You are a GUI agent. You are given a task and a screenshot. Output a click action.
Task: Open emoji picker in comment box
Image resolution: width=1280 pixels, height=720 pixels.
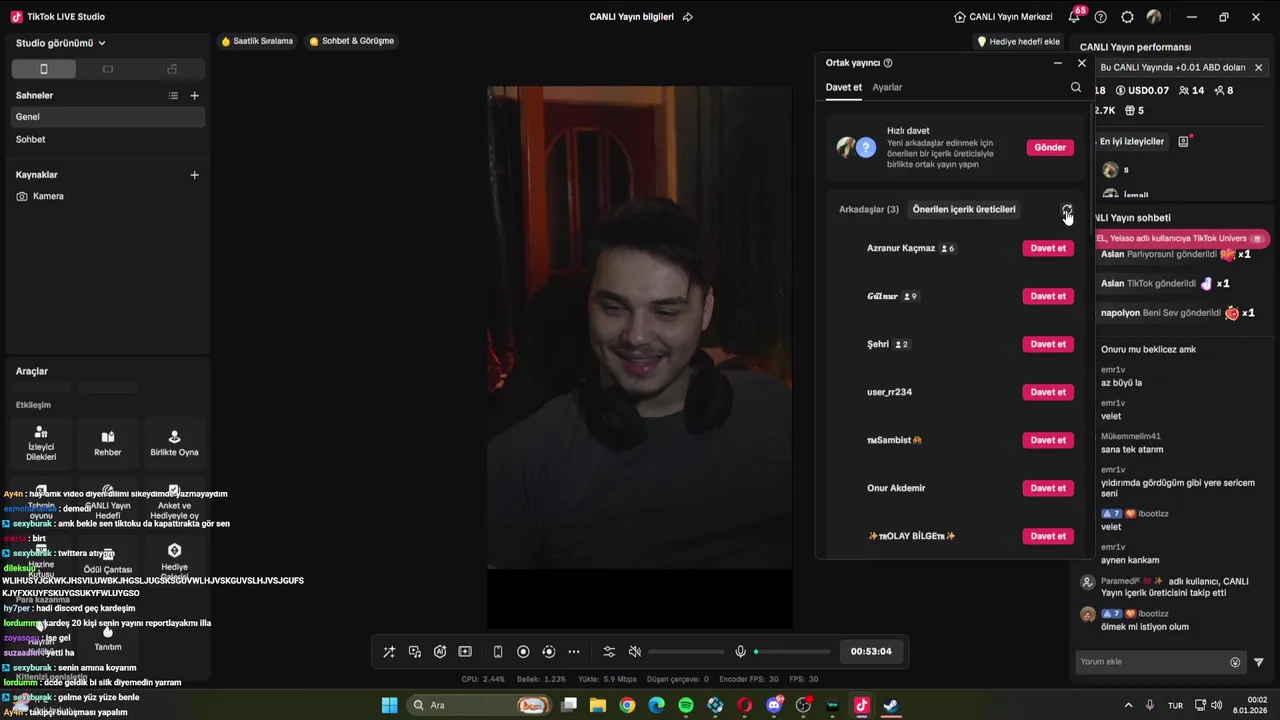(1235, 662)
